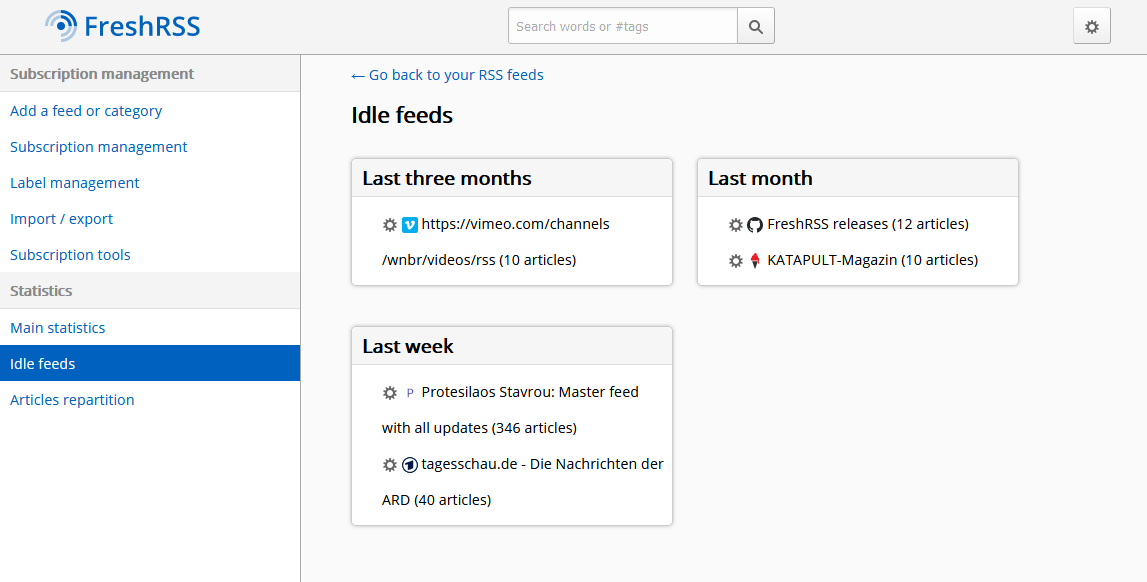The image size is (1147, 582).
Task: Click the FreshRSS logo icon
Action: pos(62,26)
